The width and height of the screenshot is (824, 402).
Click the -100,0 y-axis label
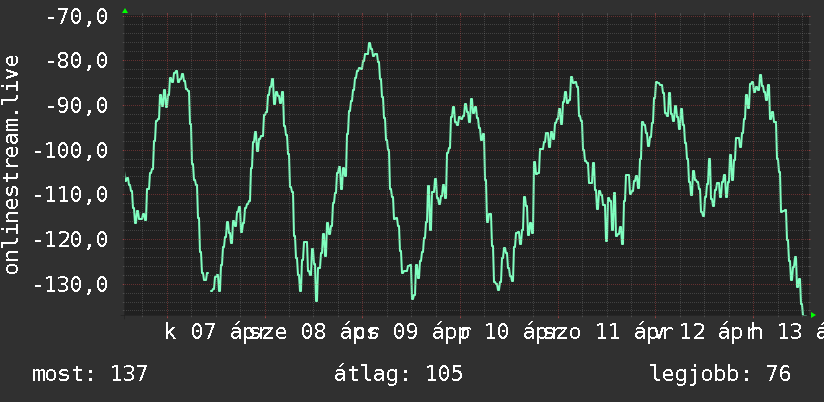coord(70,151)
